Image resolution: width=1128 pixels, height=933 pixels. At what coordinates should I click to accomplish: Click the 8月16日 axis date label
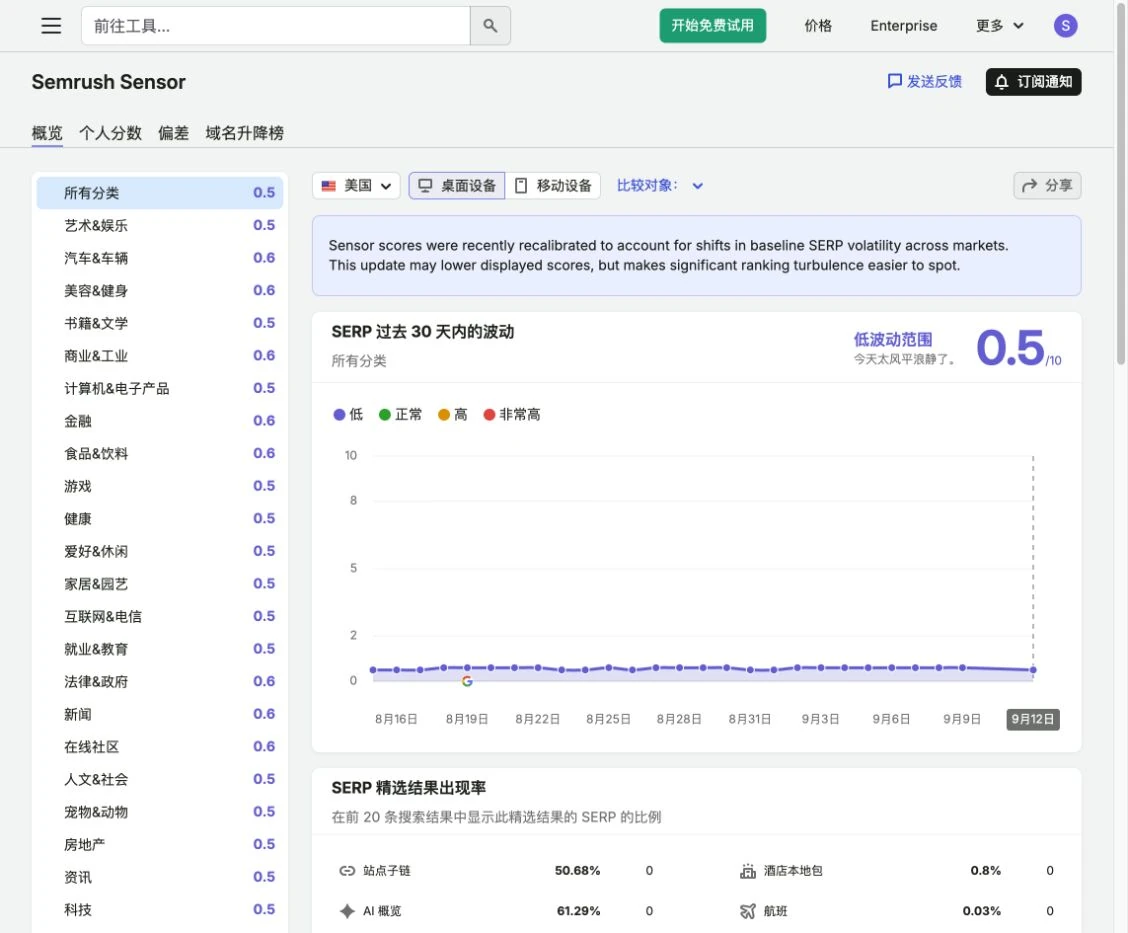396,719
